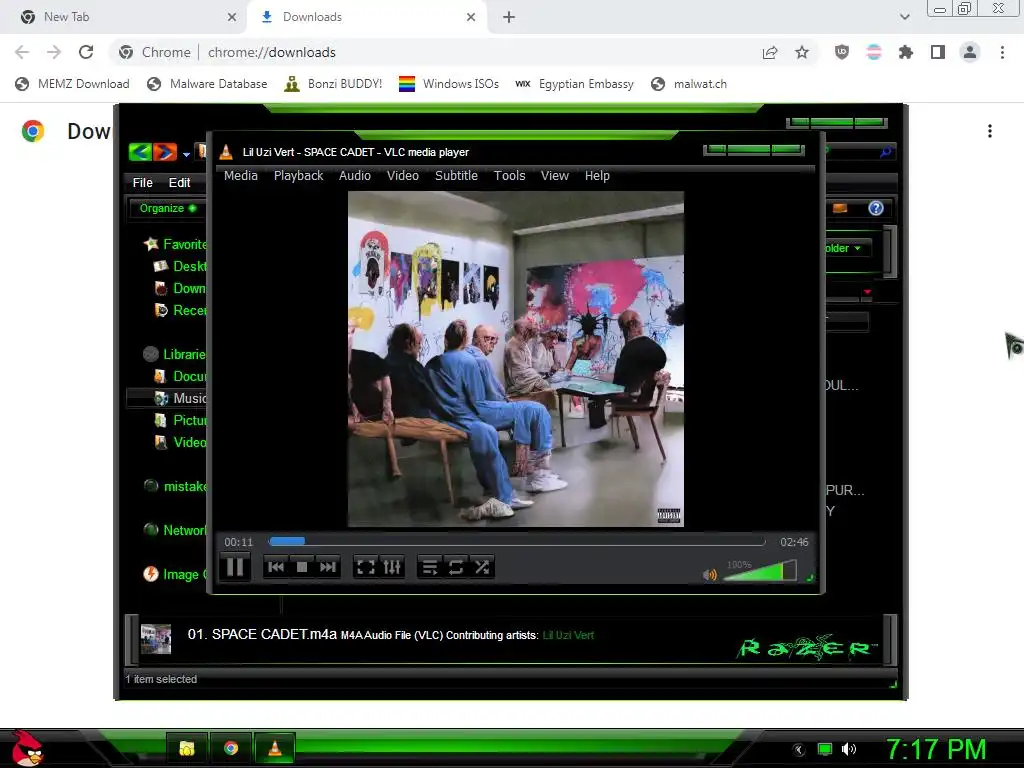Viewport: 1024px width, 768px height.
Task: Open the folder arrange-by dropdown in Explorer
Action: click(x=846, y=248)
